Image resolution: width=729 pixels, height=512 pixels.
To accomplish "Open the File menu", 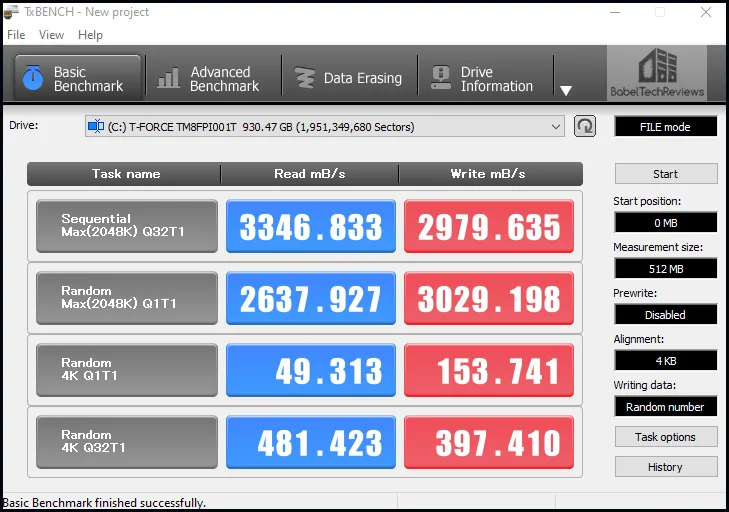I will pos(16,35).
